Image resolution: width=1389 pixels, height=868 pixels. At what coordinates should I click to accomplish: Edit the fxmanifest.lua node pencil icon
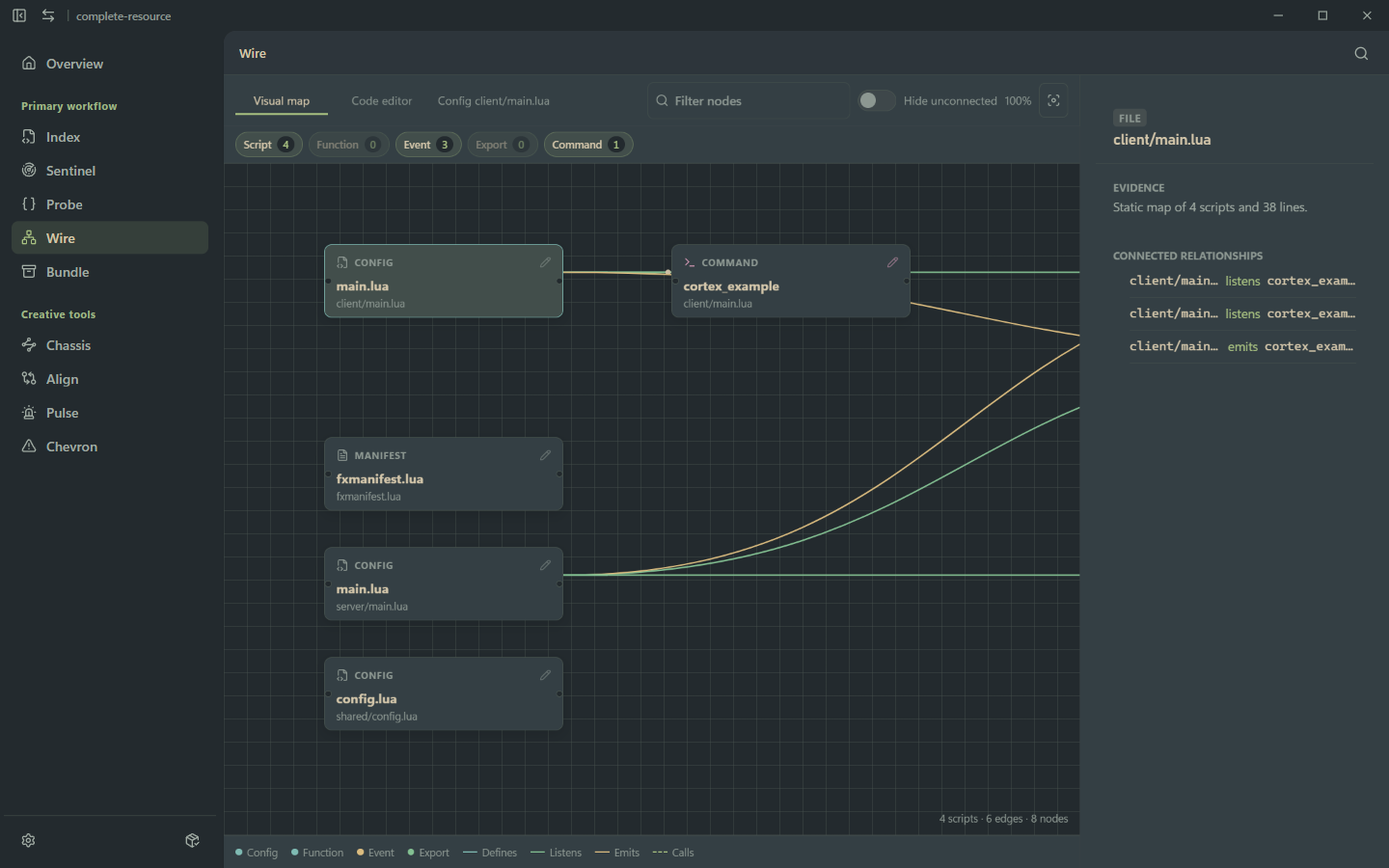545,455
